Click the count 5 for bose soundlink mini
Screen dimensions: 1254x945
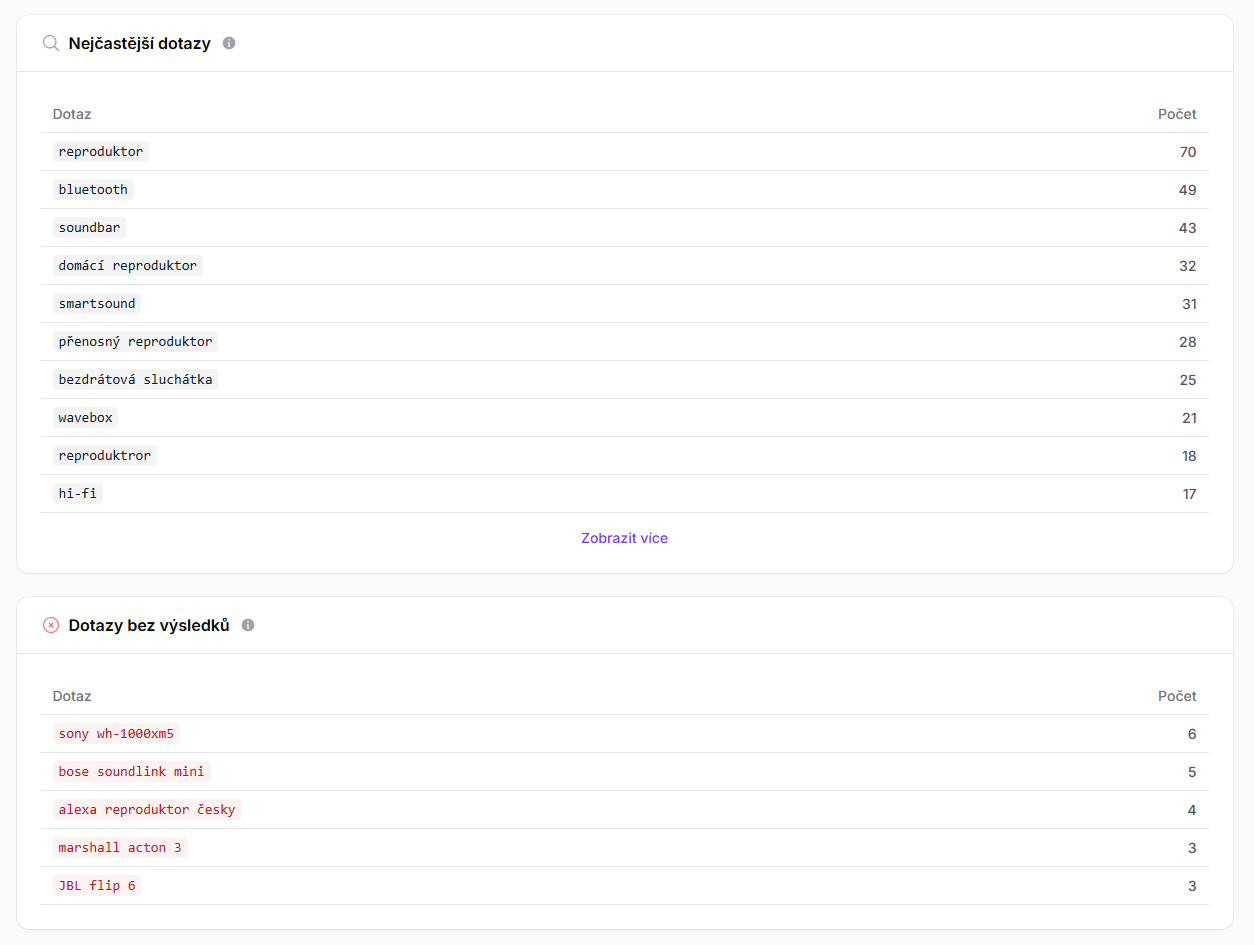click(x=1192, y=772)
